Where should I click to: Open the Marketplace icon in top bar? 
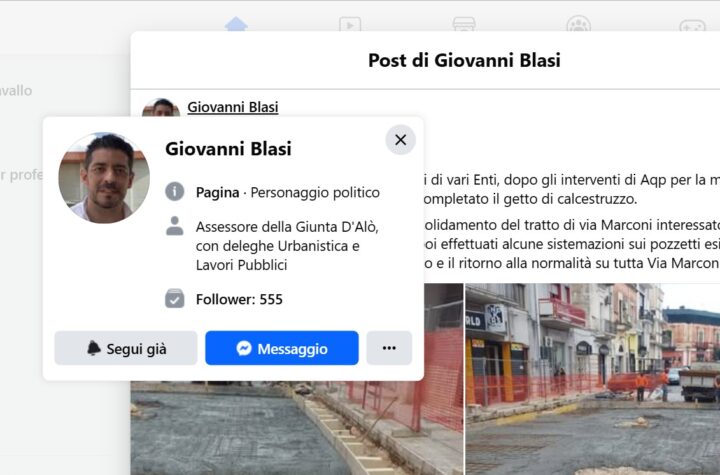464,24
